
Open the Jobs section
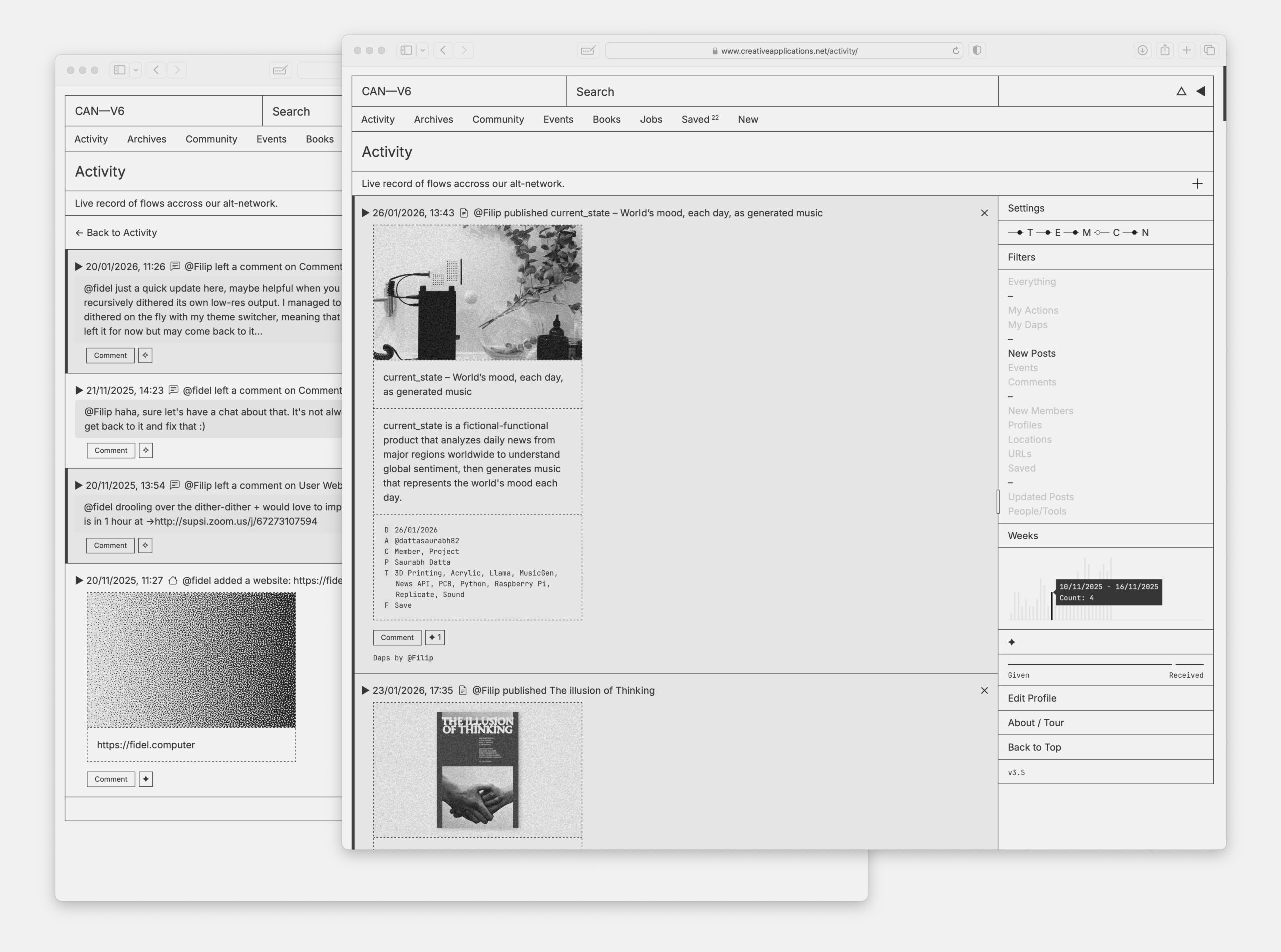(x=651, y=119)
